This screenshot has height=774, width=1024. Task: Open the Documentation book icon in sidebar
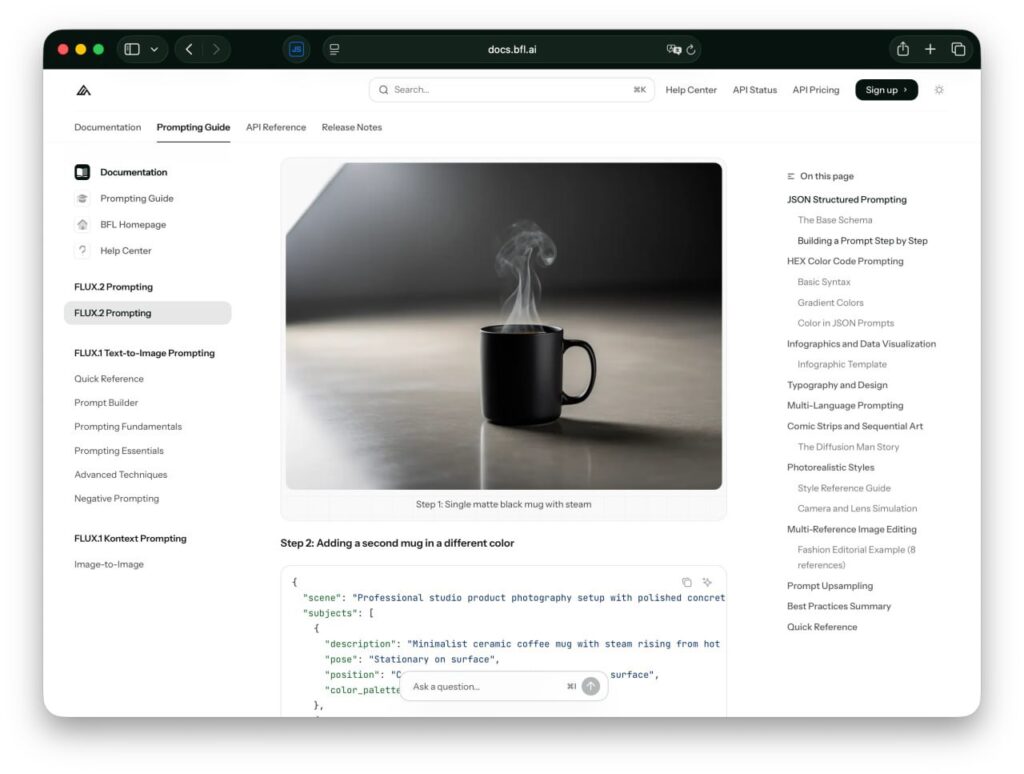click(x=82, y=172)
